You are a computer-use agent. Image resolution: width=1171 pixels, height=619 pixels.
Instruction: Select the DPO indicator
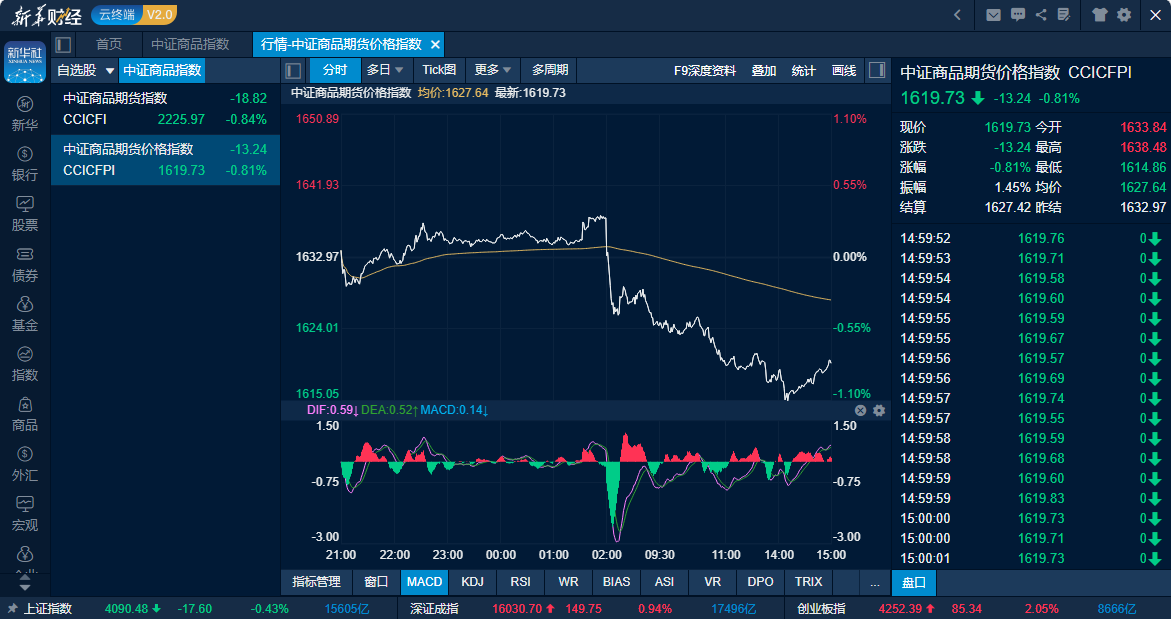(x=760, y=582)
